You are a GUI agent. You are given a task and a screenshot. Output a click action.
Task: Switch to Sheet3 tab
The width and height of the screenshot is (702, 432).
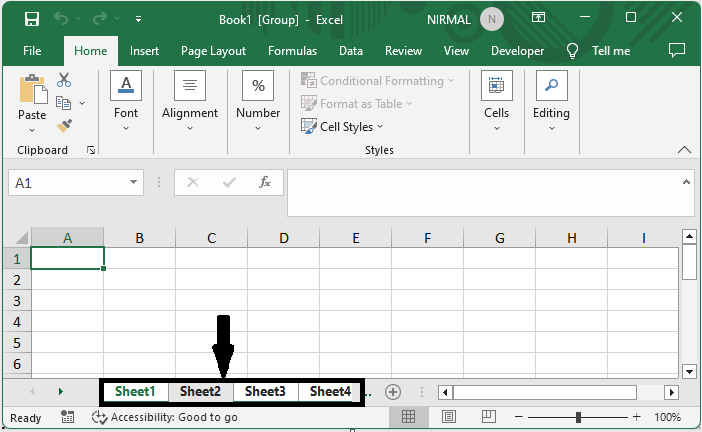pyautogui.click(x=265, y=391)
